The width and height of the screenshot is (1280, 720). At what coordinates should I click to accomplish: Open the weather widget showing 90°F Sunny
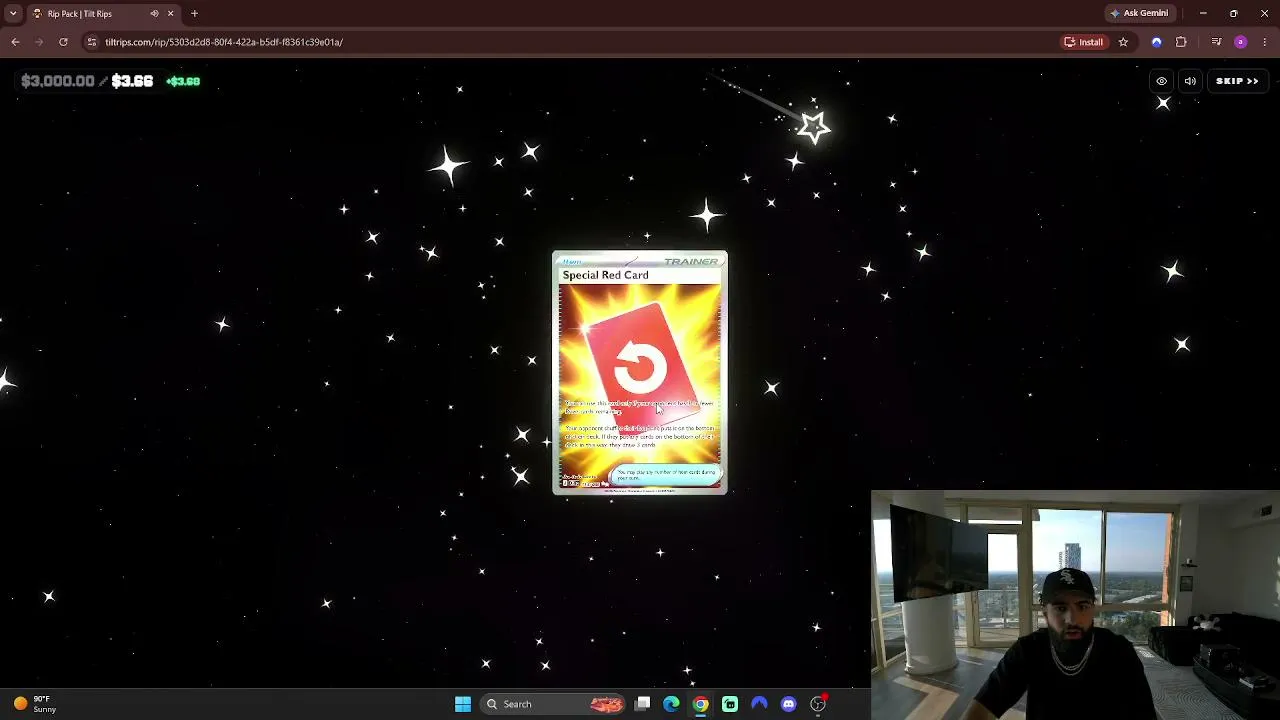(35, 704)
